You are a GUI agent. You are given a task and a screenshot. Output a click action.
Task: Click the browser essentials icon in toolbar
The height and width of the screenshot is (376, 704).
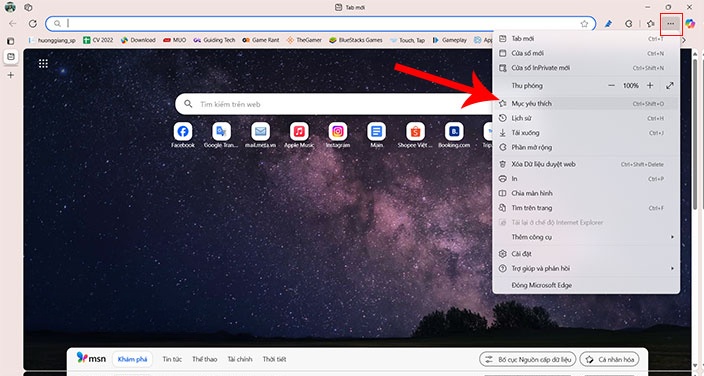coord(629,24)
